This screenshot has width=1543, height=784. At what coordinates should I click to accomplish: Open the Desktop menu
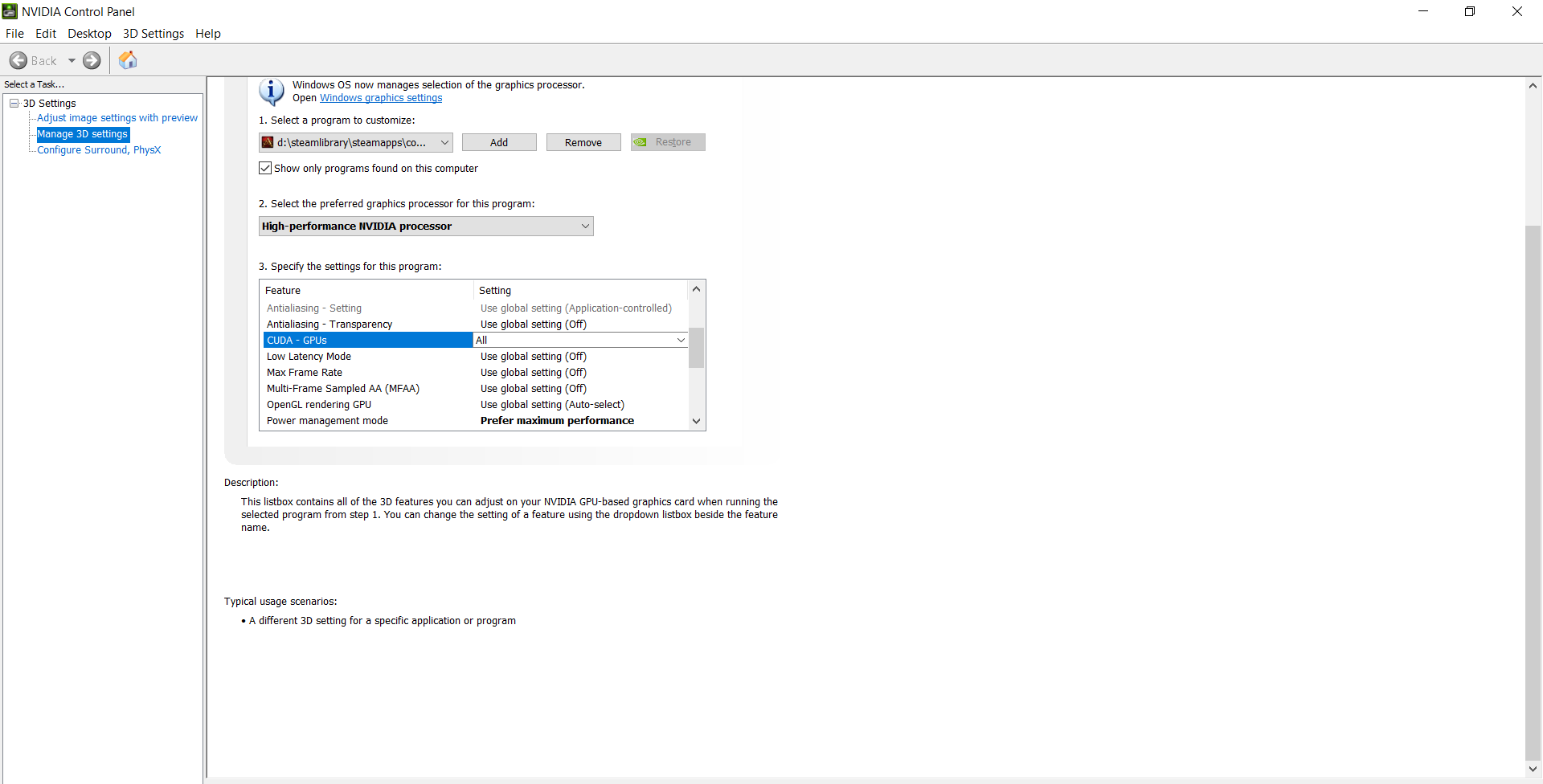[89, 34]
